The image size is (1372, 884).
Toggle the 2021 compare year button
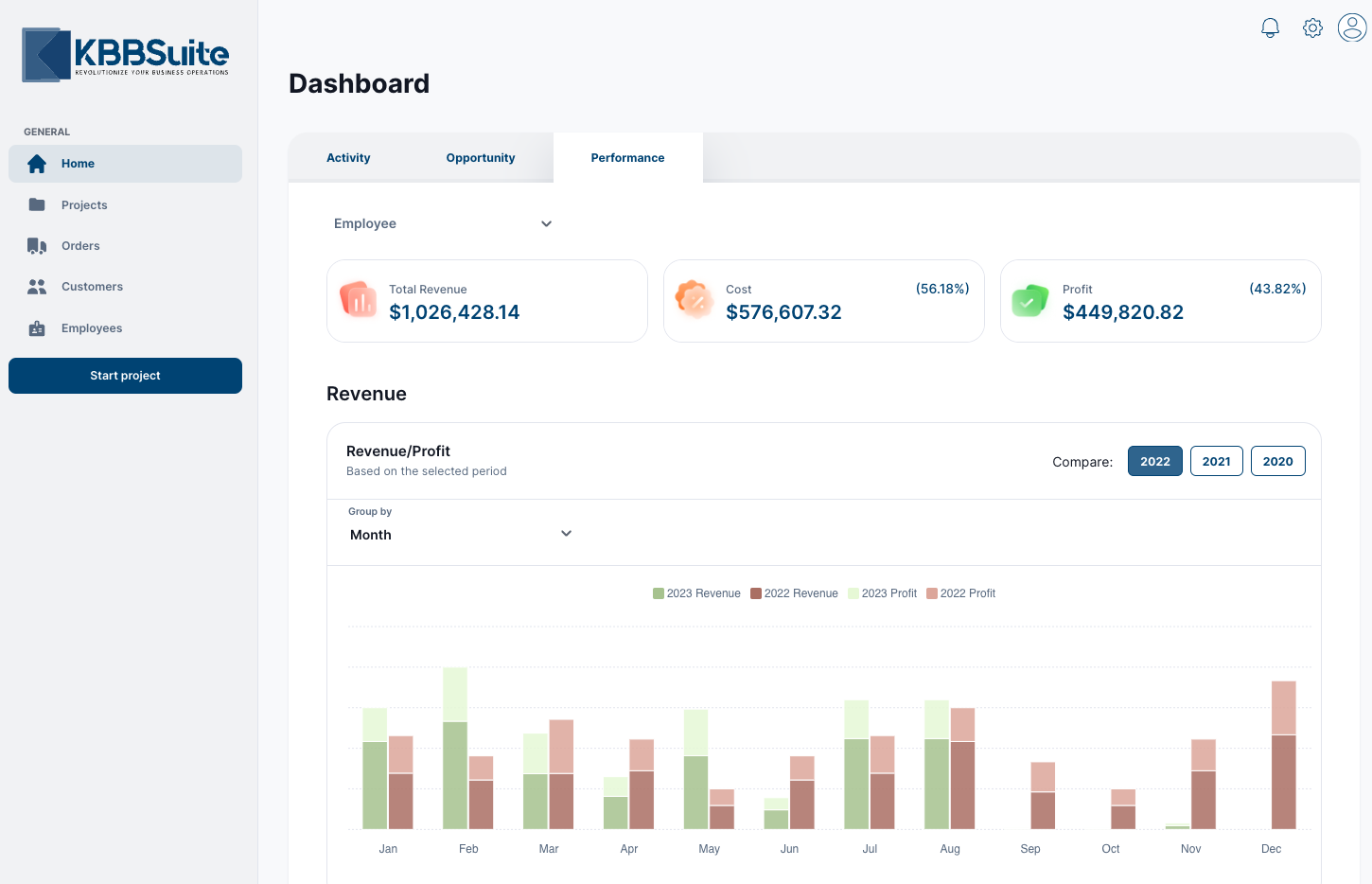1216,461
